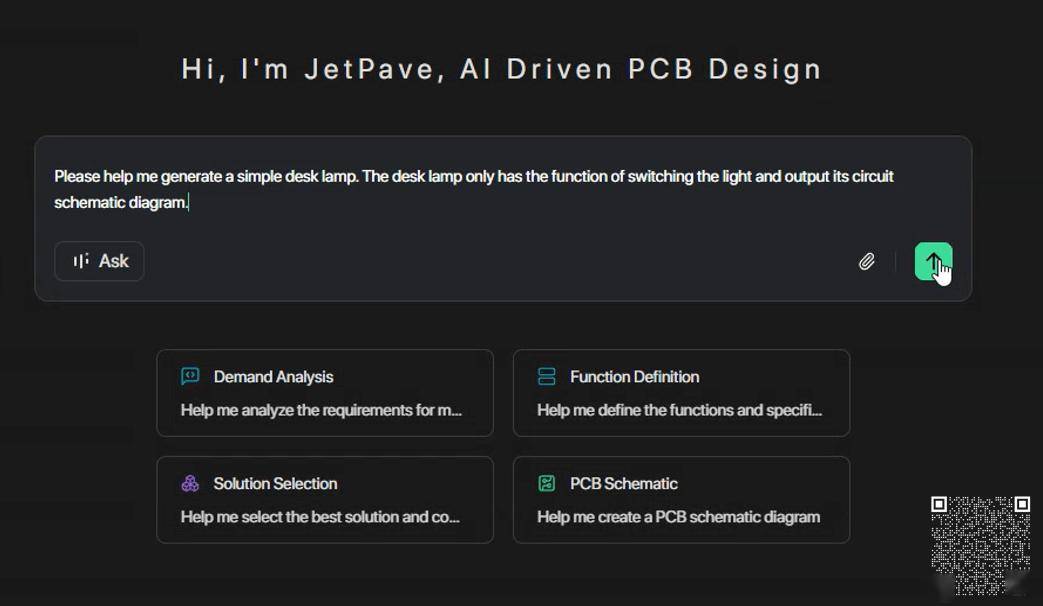Click the Demand Analysis chat bubble icon
The width and height of the screenshot is (1043, 606).
point(190,376)
